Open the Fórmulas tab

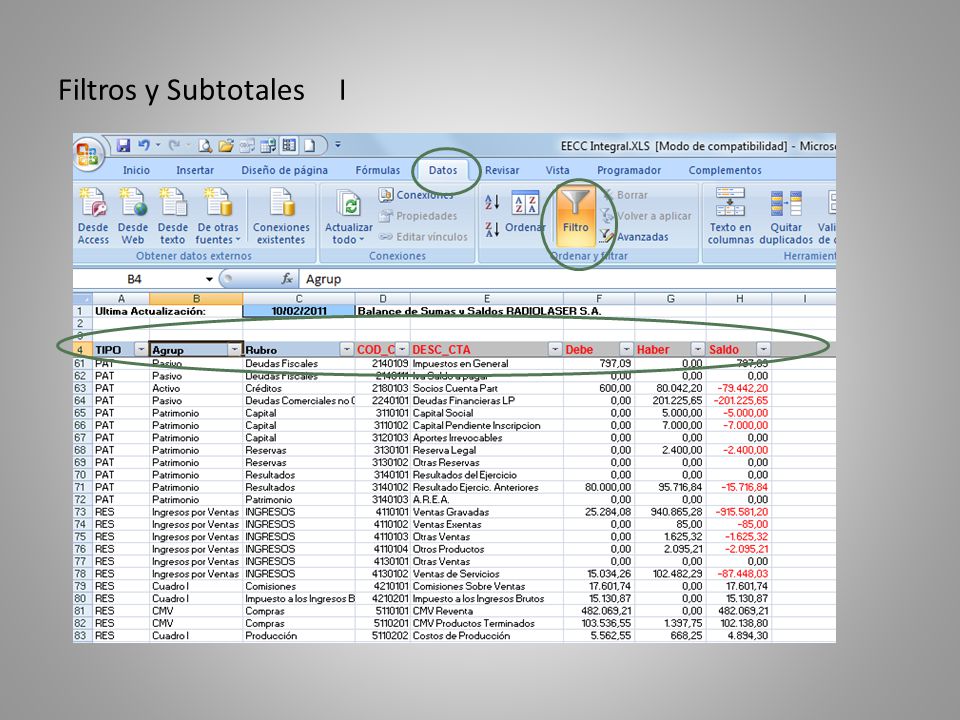pos(378,170)
